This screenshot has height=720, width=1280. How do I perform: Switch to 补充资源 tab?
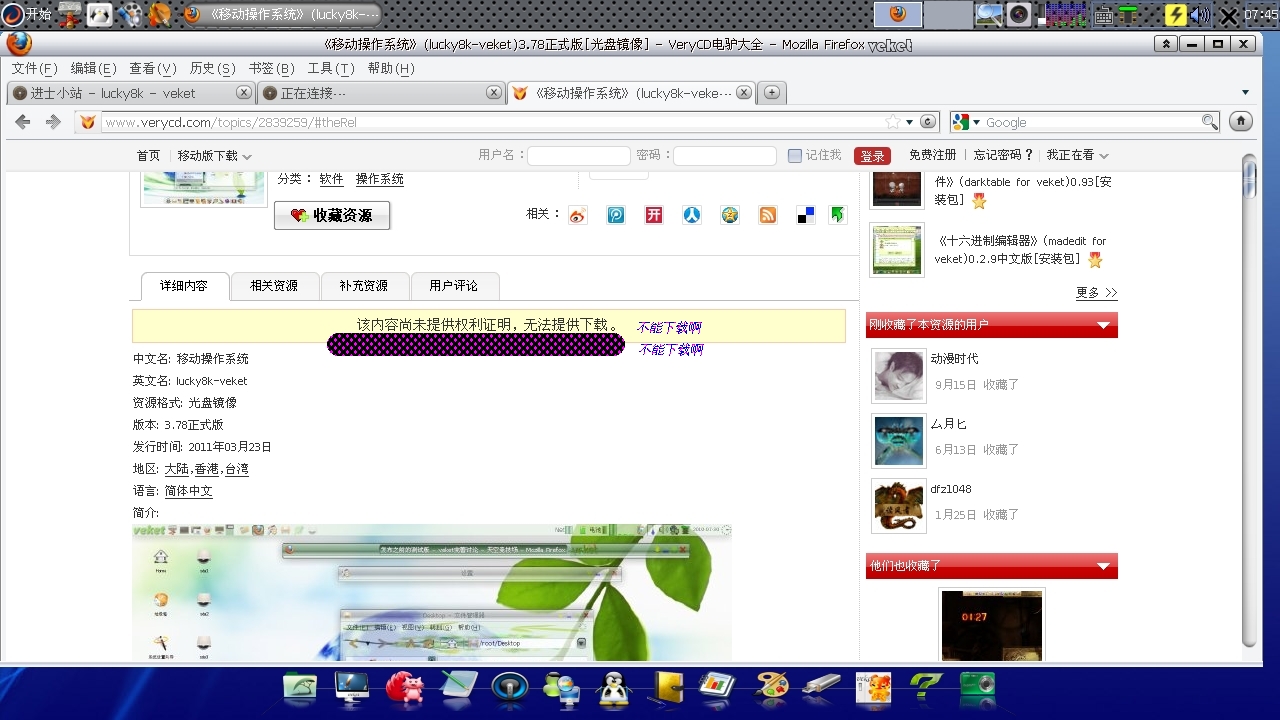pyautogui.click(x=364, y=286)
